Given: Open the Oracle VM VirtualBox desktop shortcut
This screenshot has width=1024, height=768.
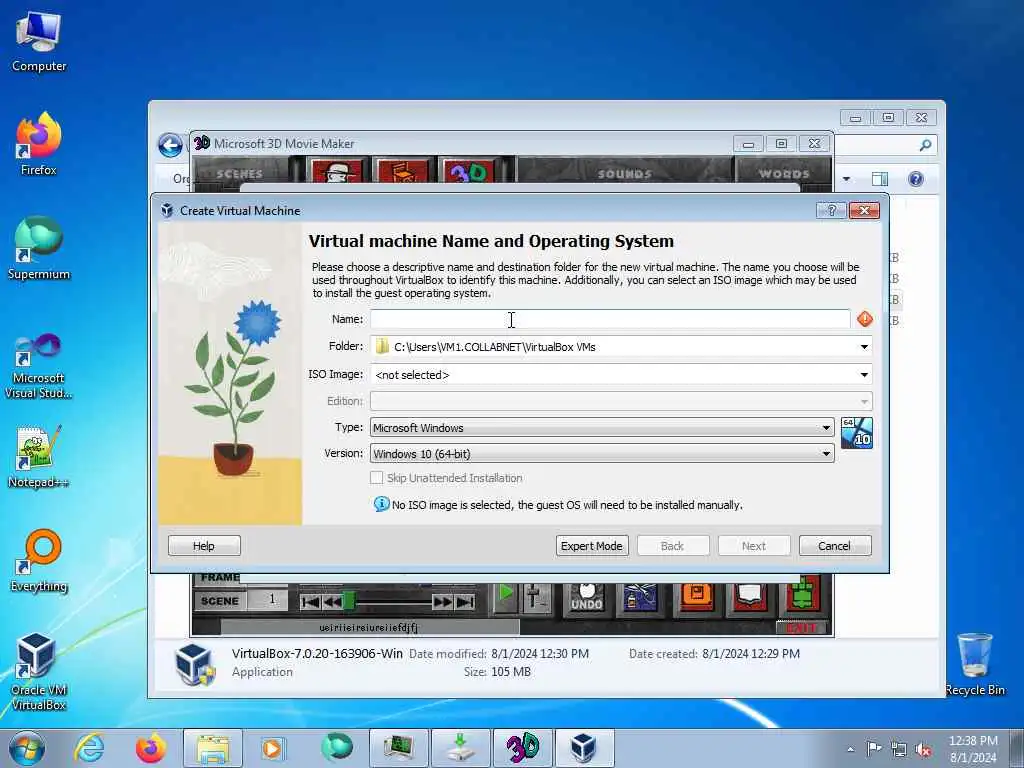Looking at the screenshot, I should 39,673.
